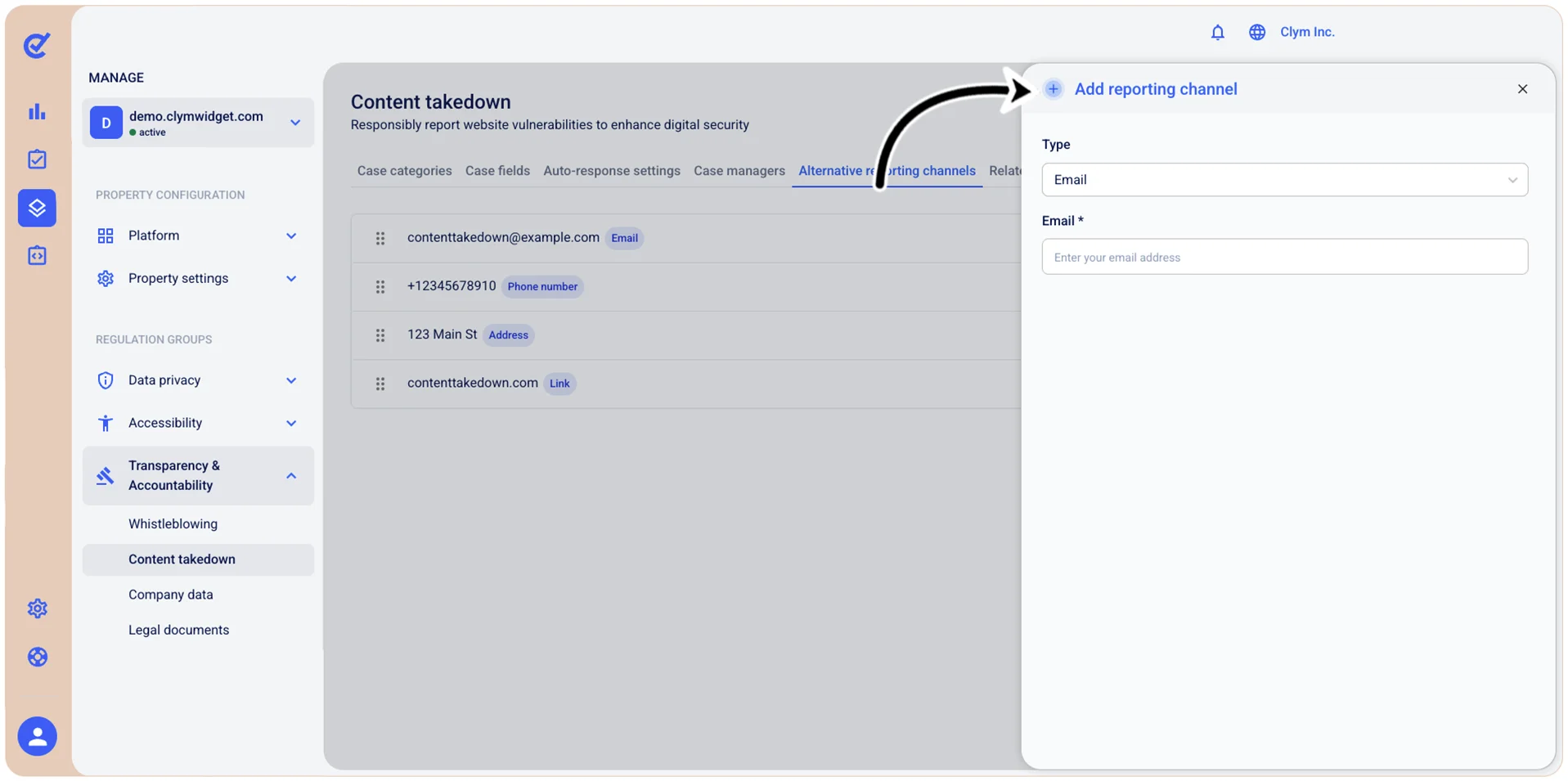This screenshot has width=1568, height=781.
Task: Open Content takedown in the sidebar
Action: [x=198, y=559]
